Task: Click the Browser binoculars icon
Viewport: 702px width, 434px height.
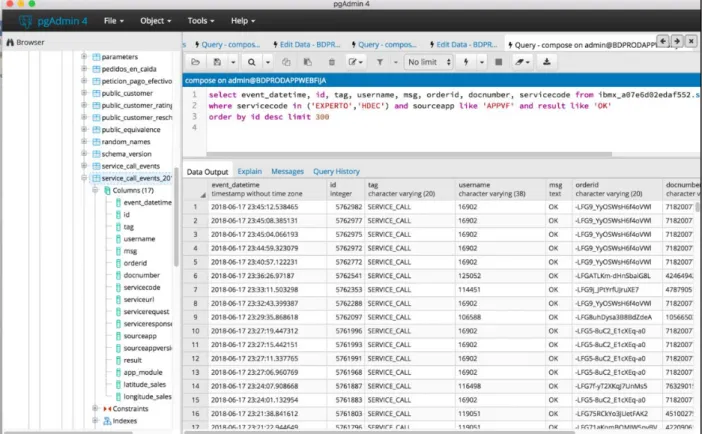Action: [x=10, y=43]
